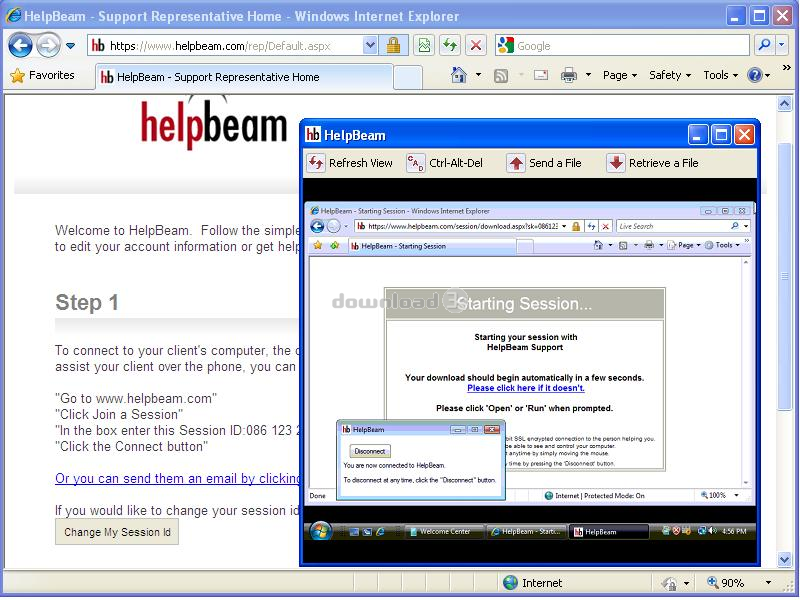800x600 pixels.
Task: Click the Read Mail icon in outer command bar
Action: coord(541,76)
